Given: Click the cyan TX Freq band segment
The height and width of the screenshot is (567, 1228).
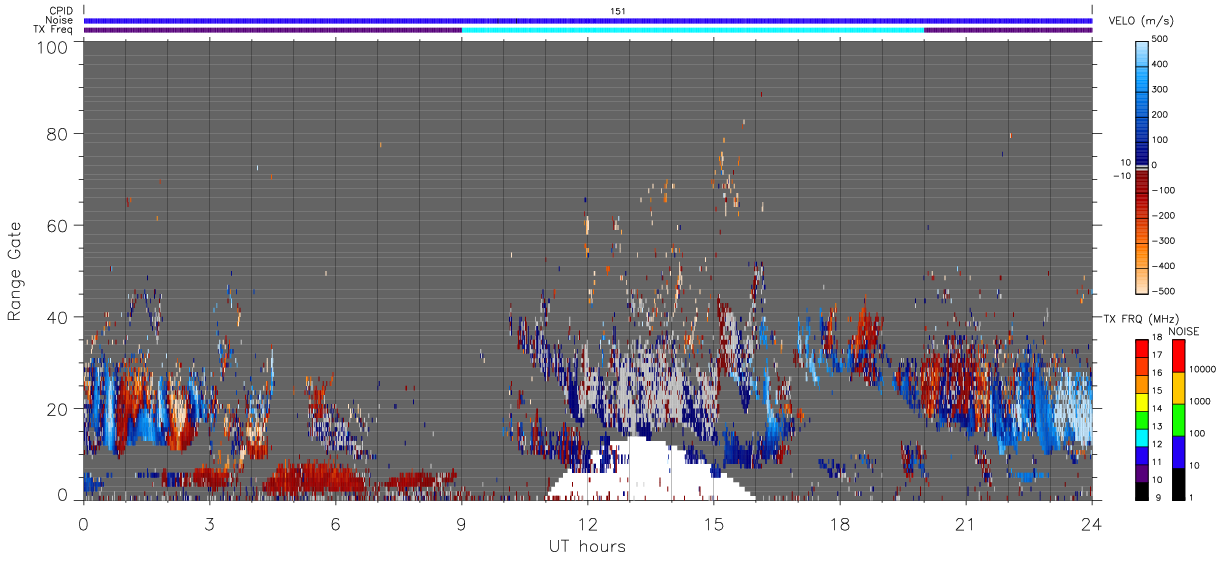Looking at the screenshot, I should (693, 30).
